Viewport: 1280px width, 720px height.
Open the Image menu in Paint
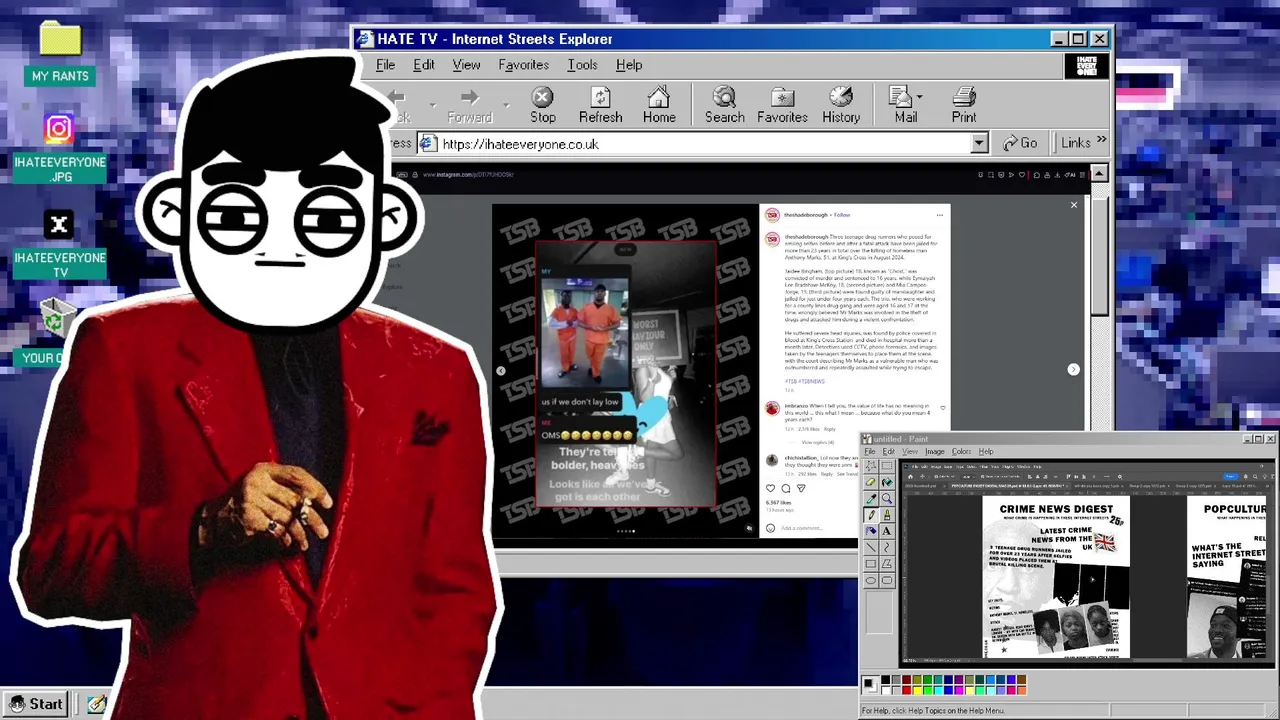click(934, 452)
